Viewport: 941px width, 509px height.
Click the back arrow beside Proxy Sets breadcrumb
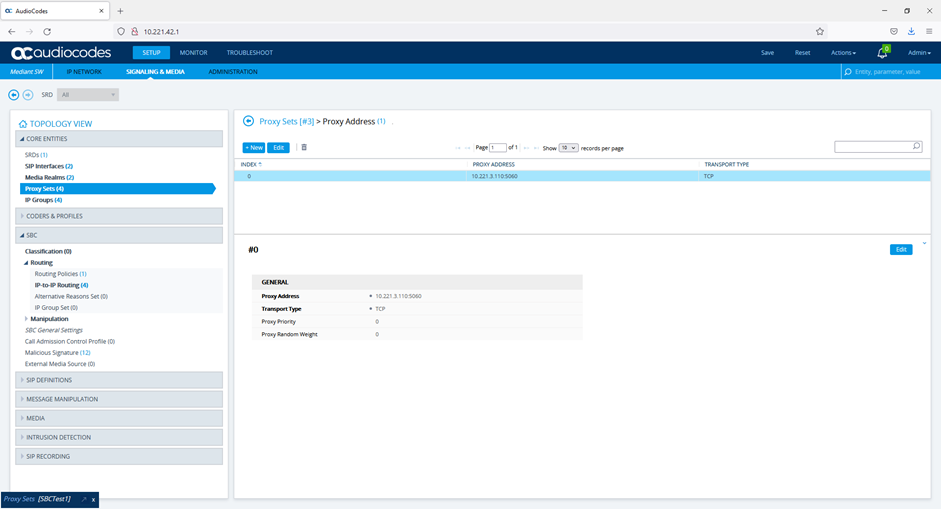(x=248, y=121)
